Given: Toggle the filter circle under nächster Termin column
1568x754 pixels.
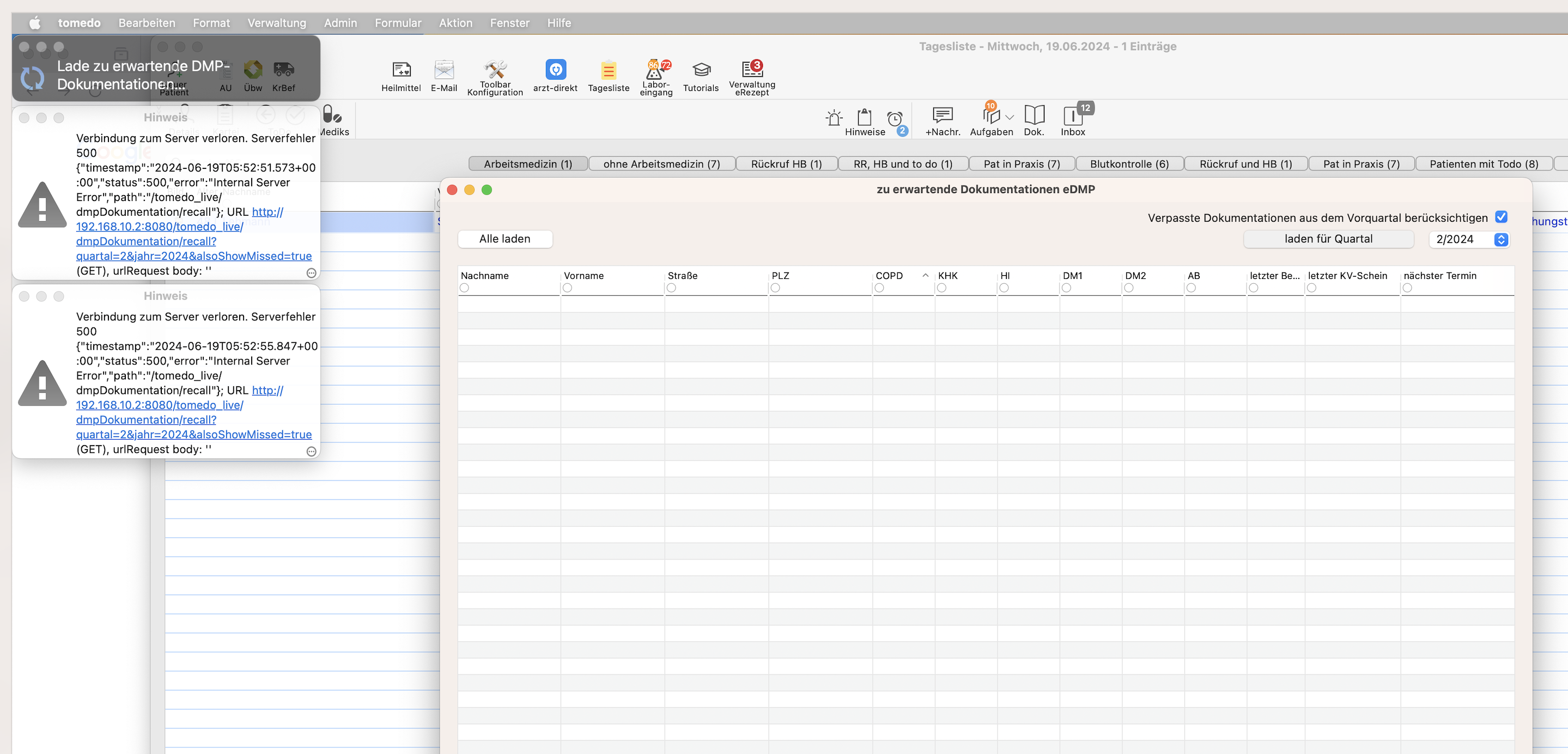Looking at the screenshot, I should click(1407, 288).
